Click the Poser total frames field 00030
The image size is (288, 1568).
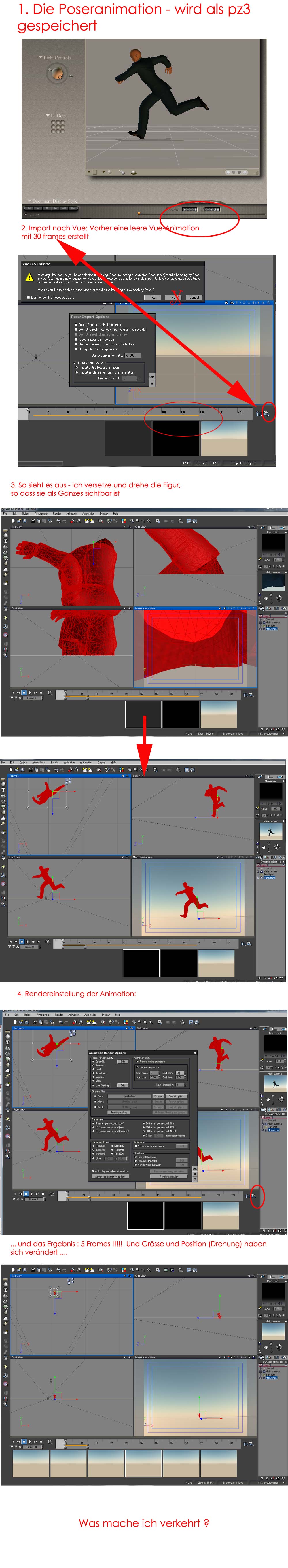pyautogui.click(x=212, y=209)
